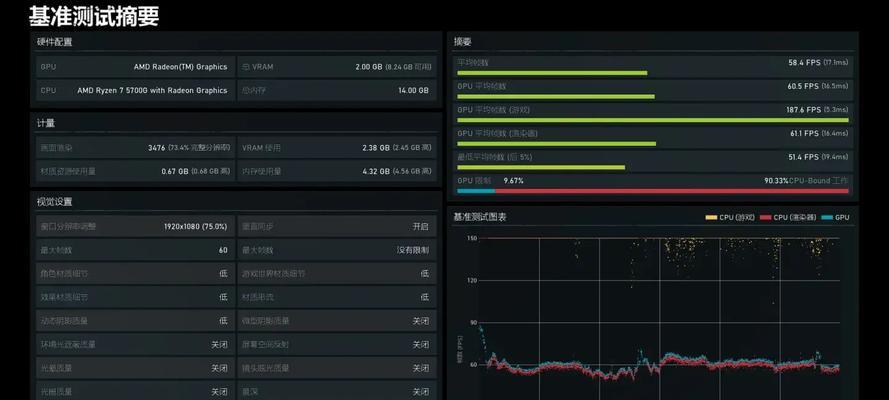Click the 9.67% GPU limit percentage

tap(514, 181)
